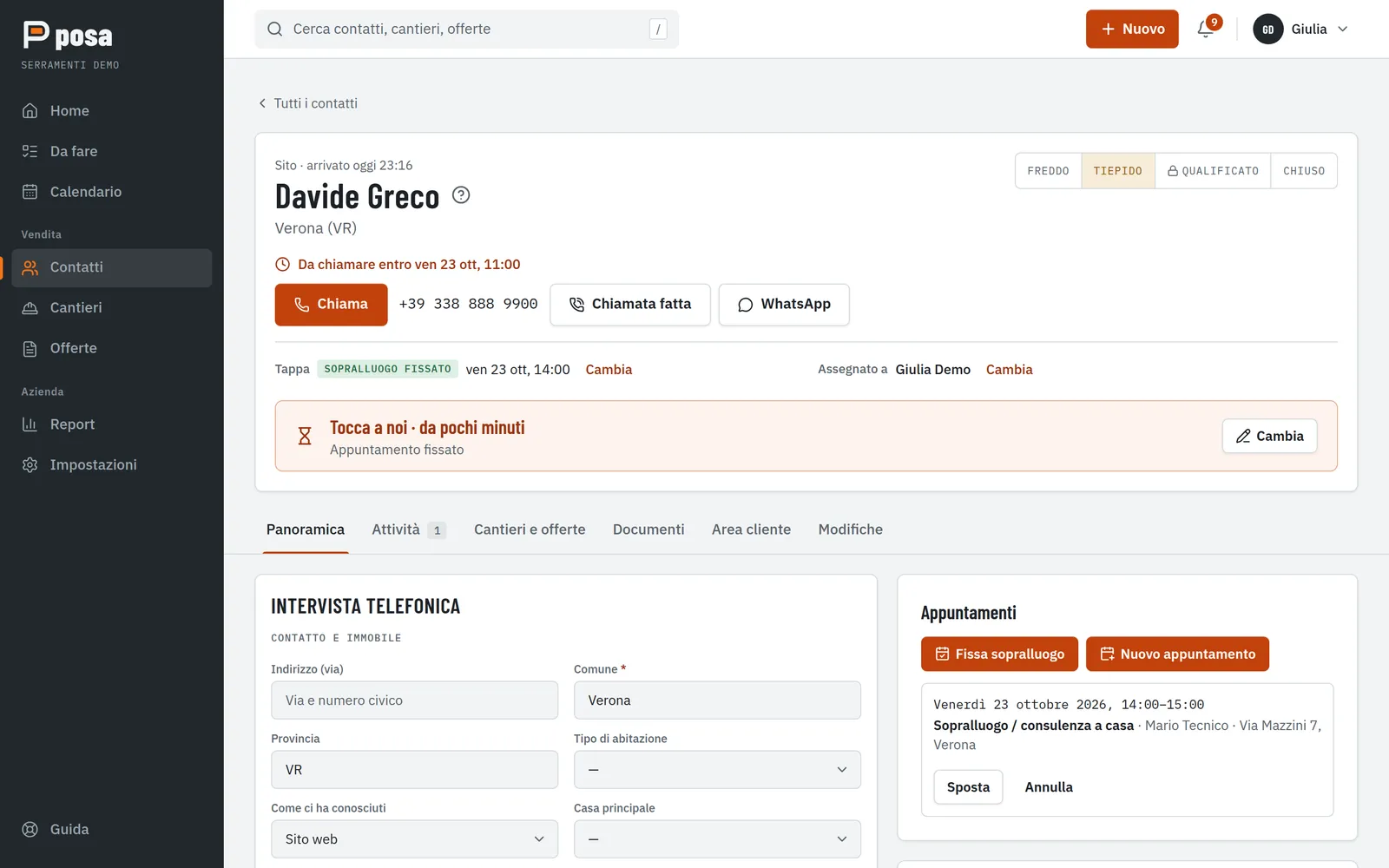The width and height of the screenshot is (1389, 868).
Task: Go back to Tutti i contatti
Action: pos(307,103)
